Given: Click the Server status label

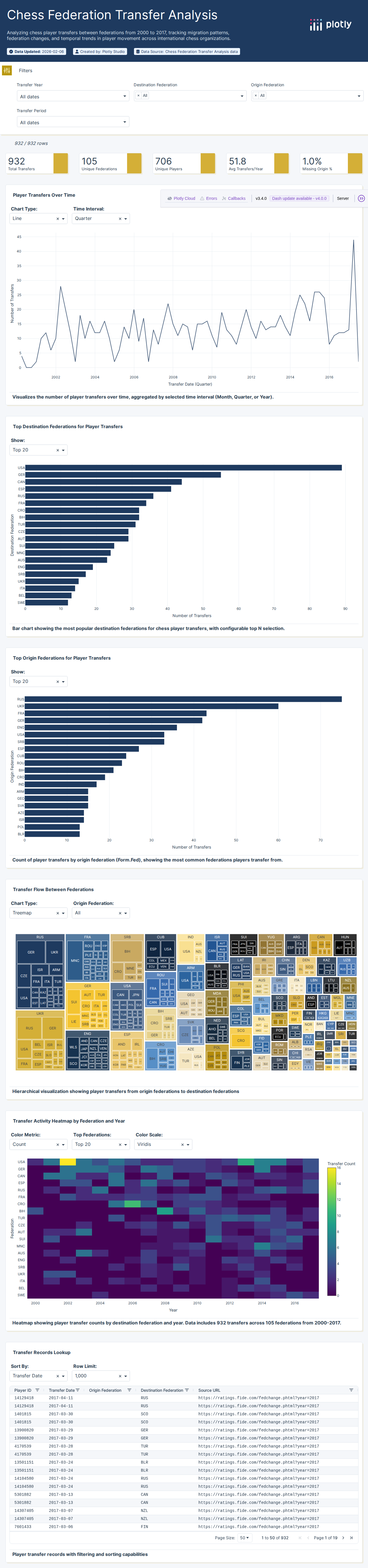Looking at the screenshot, I should pyautogui.click(x=343, y=198).
